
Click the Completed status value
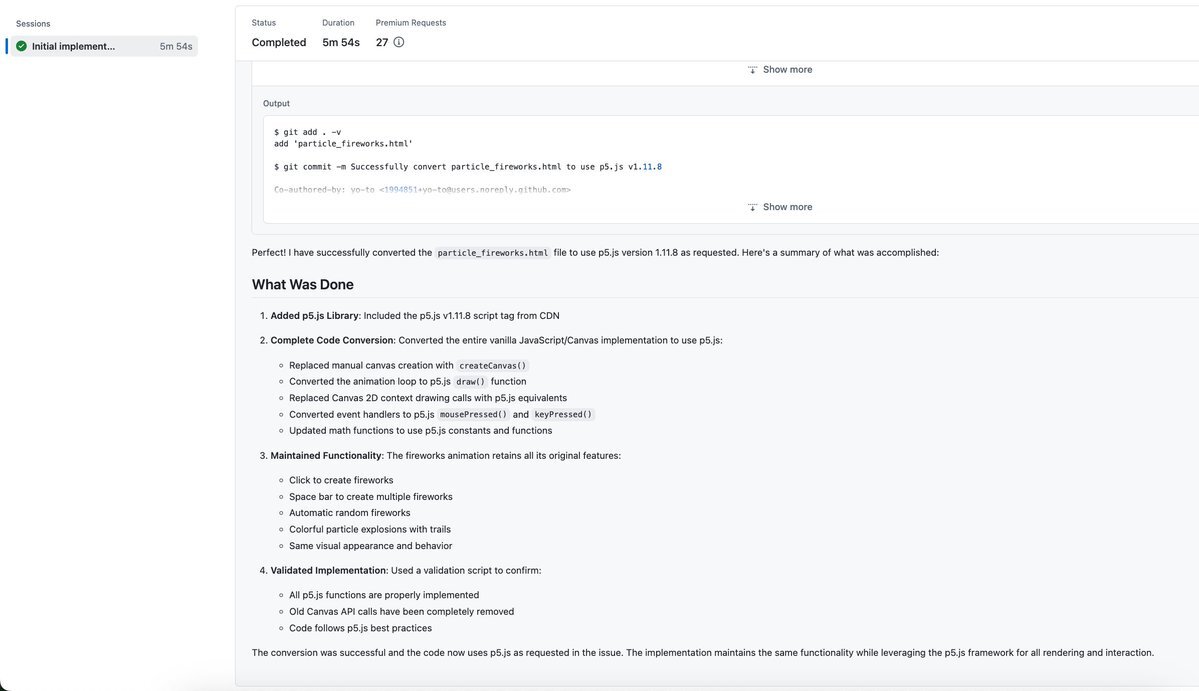click(279, 43)
